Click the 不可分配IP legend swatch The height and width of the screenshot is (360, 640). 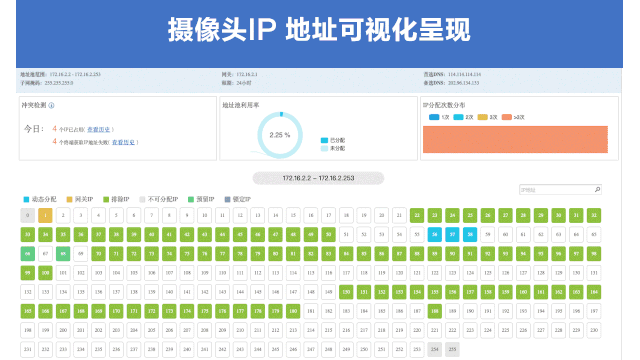tap(142, 199)
